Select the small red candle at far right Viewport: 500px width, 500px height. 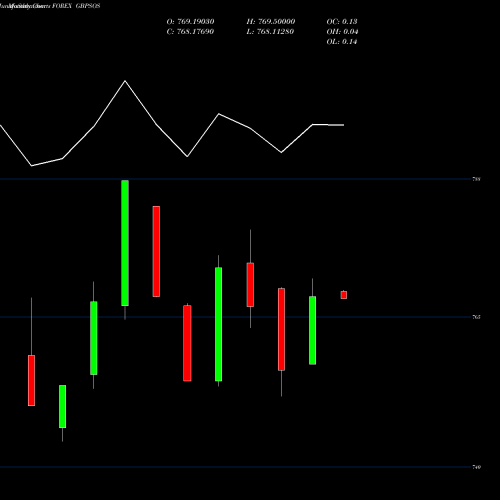coord(344,295)
